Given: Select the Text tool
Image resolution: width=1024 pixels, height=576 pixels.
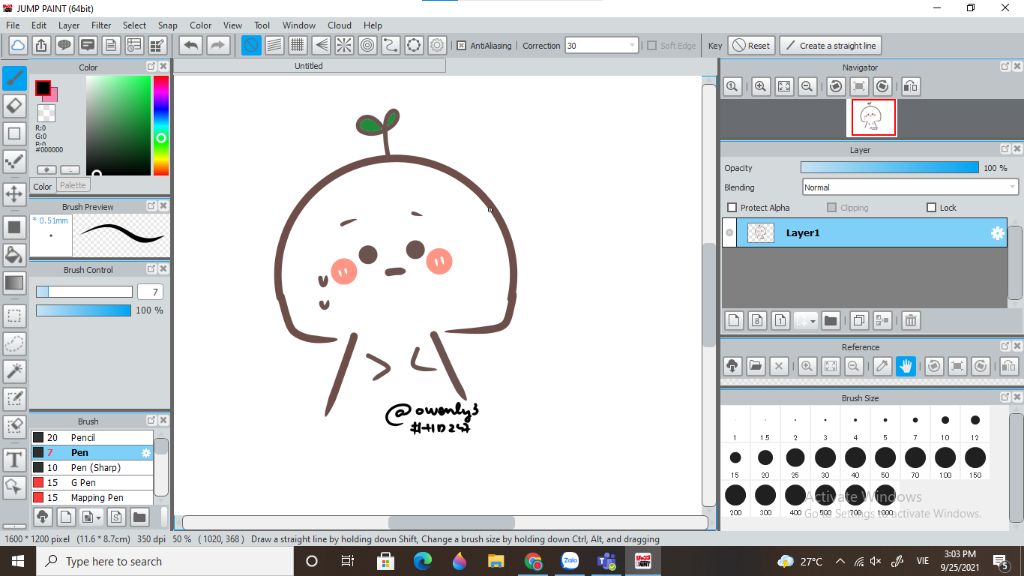Looking at the screenshot, I should [14, 460].
